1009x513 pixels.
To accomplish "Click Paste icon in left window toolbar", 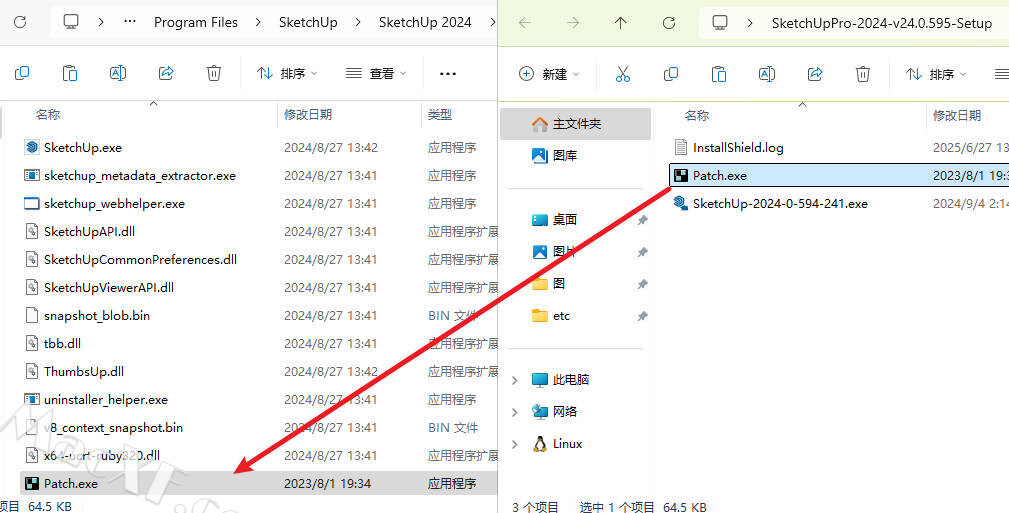I will tap(69, 73).
